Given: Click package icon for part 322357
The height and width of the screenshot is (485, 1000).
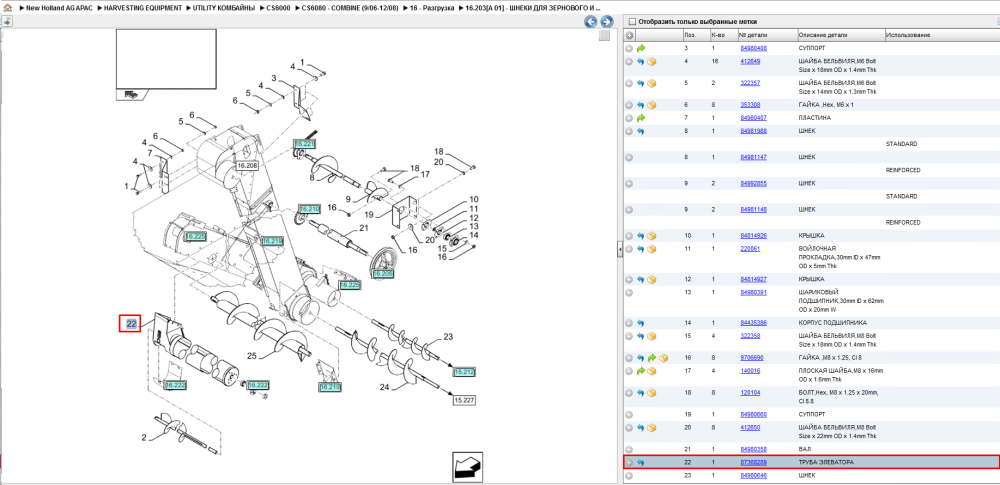Looking at the screenshot, I should pos(652,84).
